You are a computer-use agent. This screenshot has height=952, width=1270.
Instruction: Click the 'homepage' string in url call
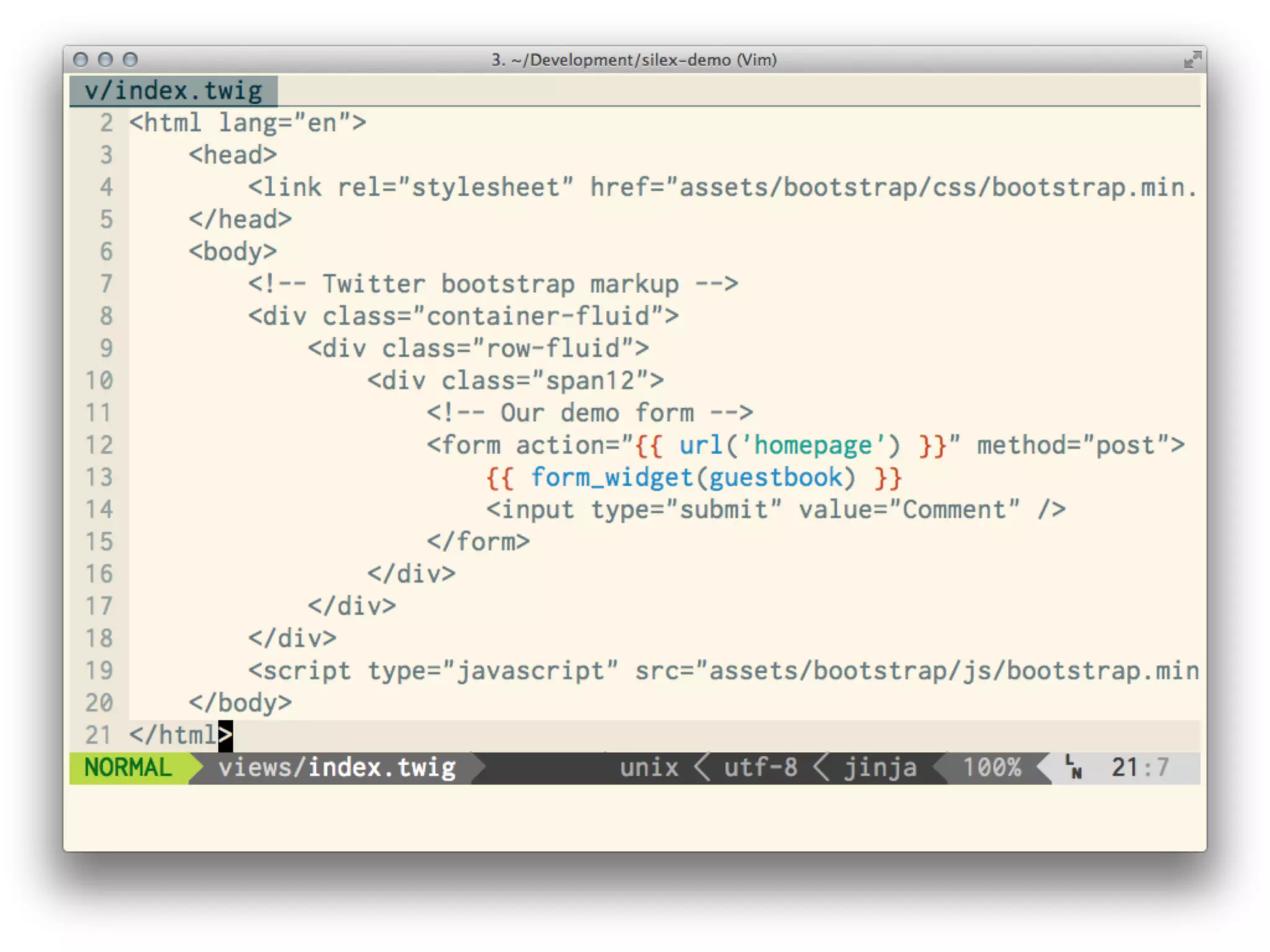(812, 445)
